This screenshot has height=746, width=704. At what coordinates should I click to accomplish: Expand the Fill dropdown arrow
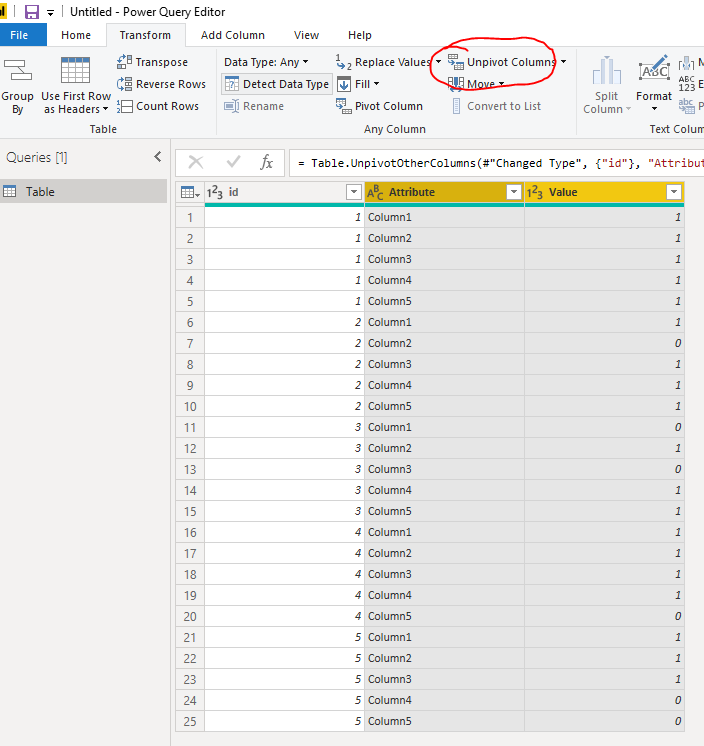pos(376,84)
